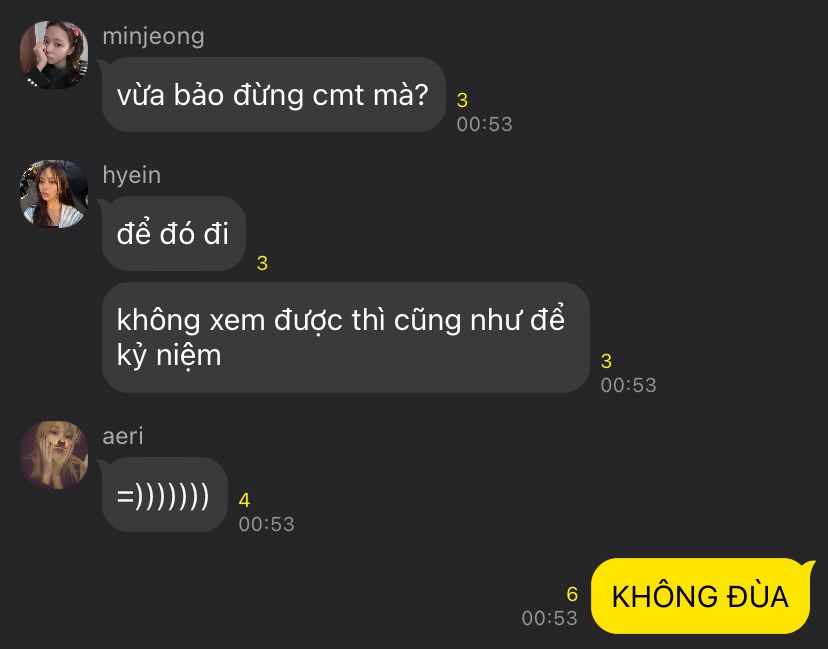
Task: Tap the "vừa bảo đừng cmt mà?" message
Action: click(274, 95)
